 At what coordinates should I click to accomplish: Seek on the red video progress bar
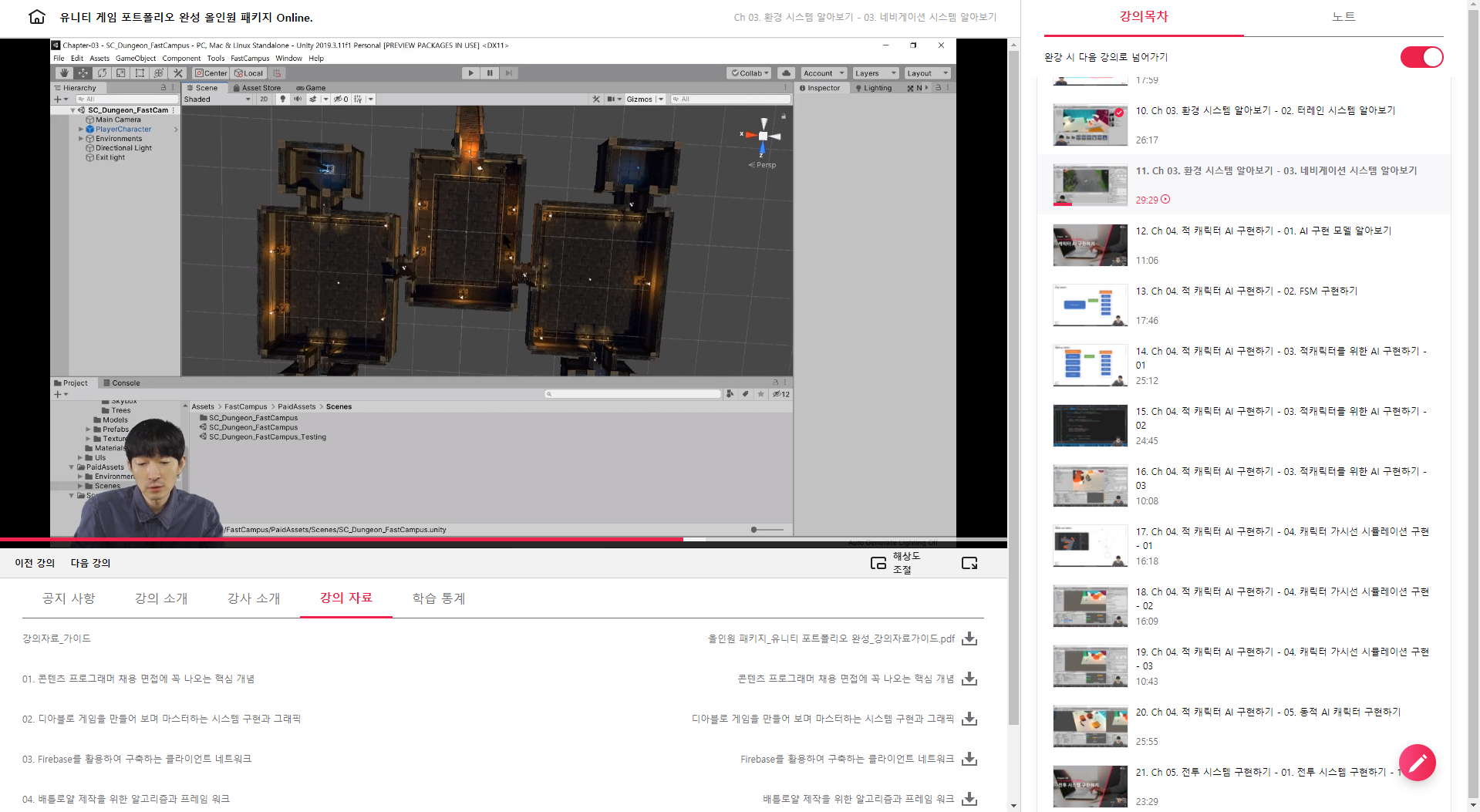504,539
